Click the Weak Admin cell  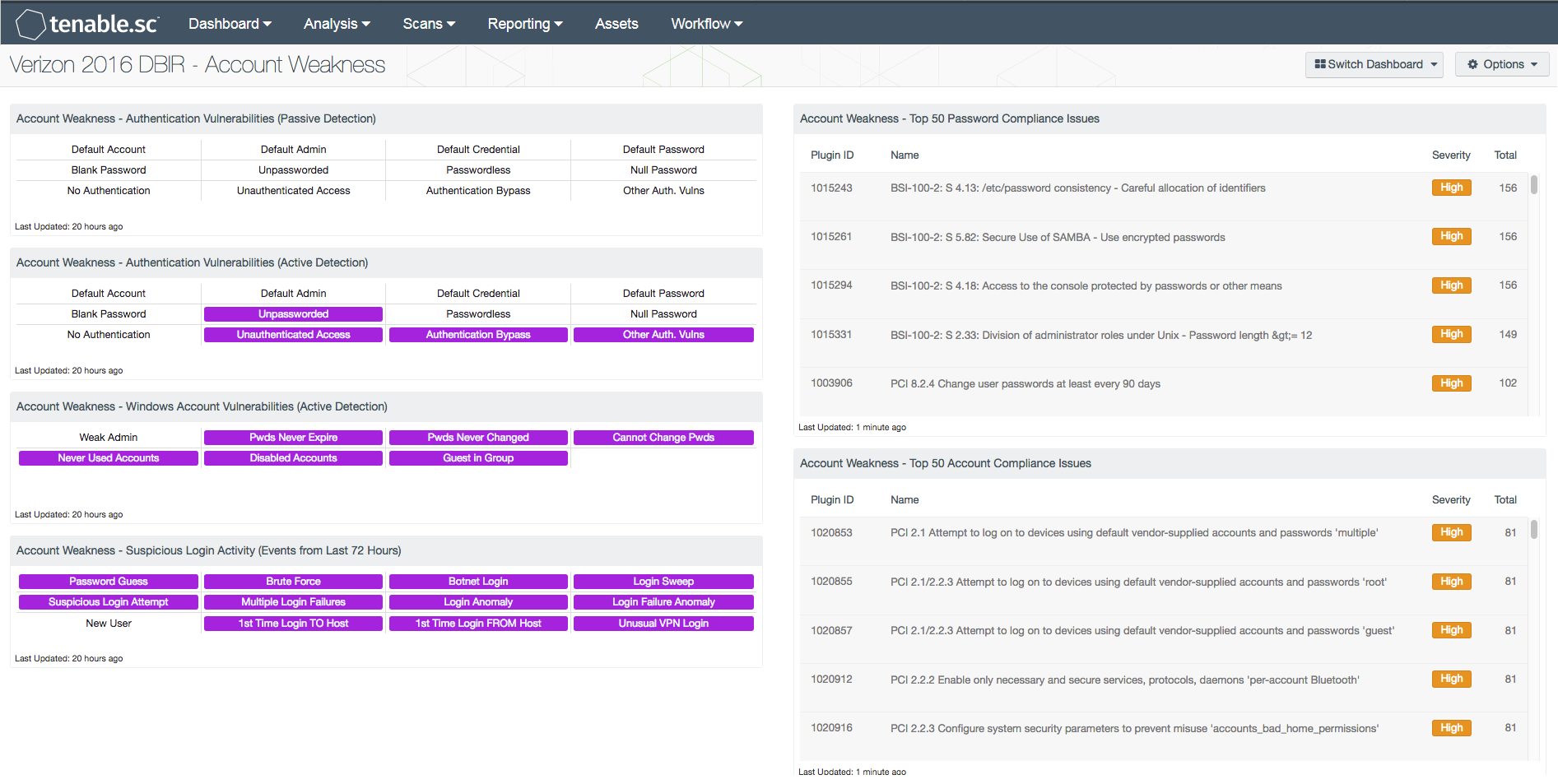[x=109, y=438]
